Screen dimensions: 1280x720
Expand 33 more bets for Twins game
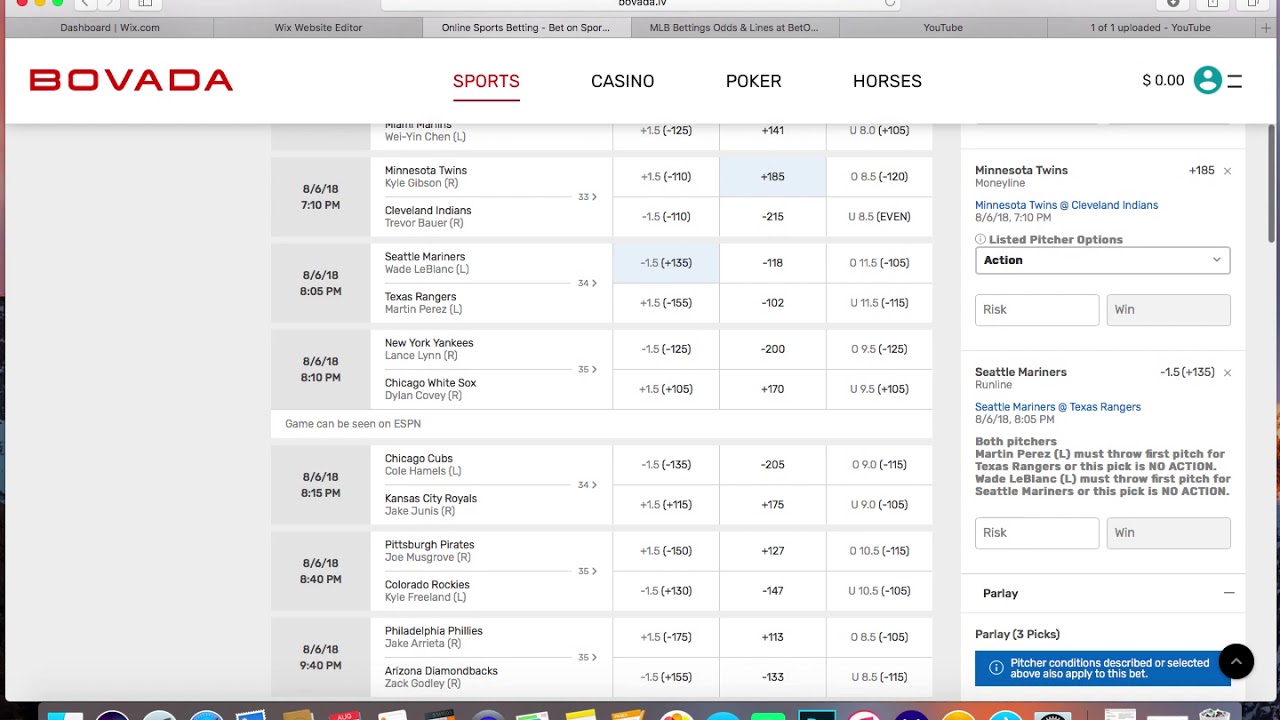coord(587,197)
